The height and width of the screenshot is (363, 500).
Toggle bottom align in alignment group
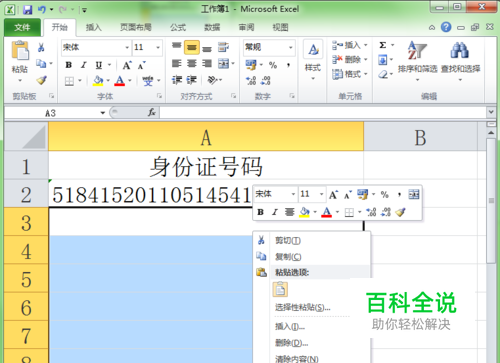click(207, 48)
